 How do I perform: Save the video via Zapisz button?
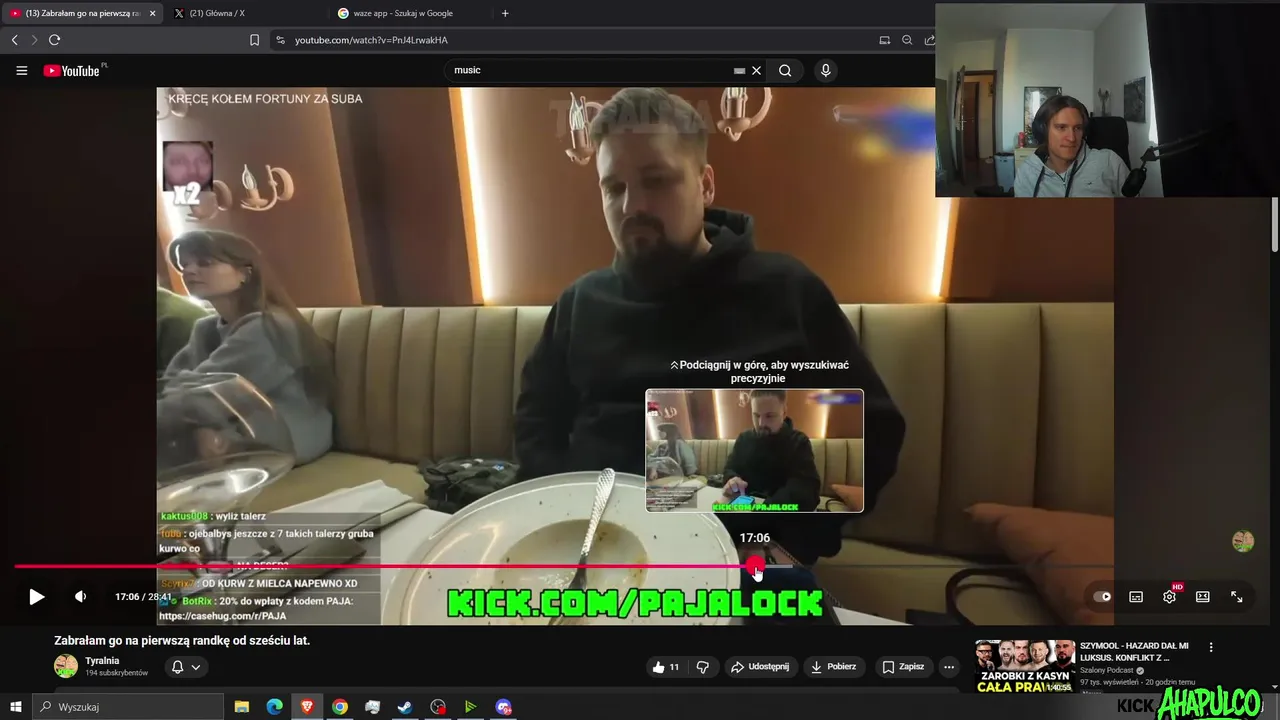tap(903, 667)
